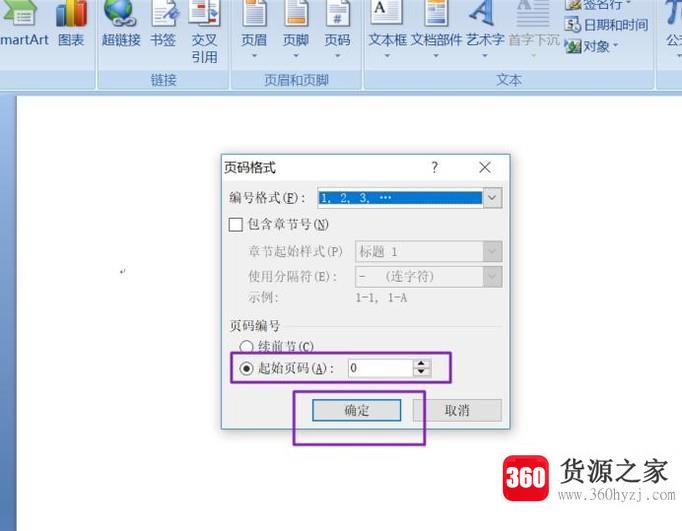Insert an object (对象)
Image resolution: width=682 pixels, height=531 pixels.
pos(592,46)
